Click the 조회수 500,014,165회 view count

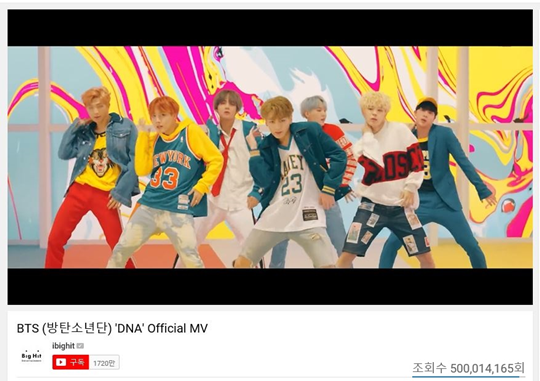coord(468,368)
